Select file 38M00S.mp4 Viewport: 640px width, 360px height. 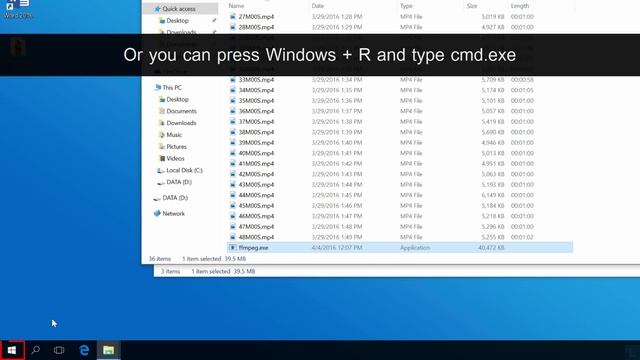[x=256, y=132]
